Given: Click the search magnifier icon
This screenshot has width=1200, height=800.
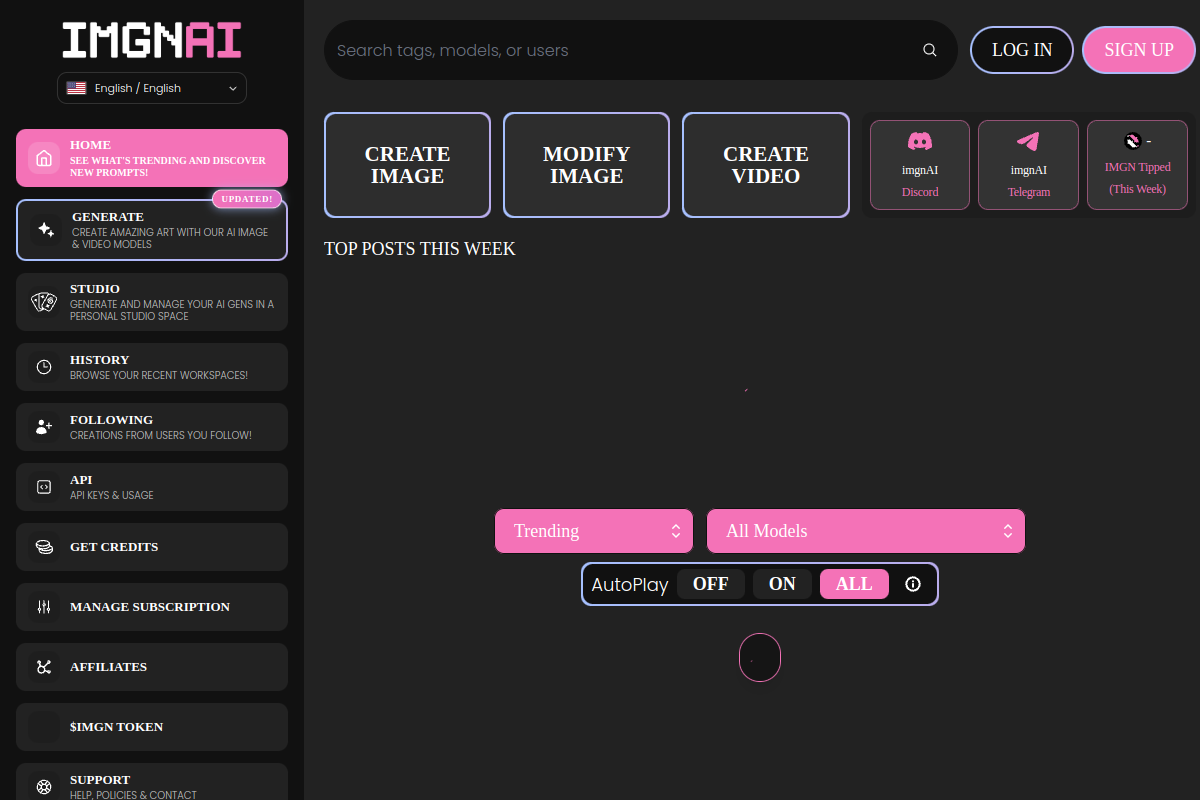Looking at the screenshot, I should point(930,50).
